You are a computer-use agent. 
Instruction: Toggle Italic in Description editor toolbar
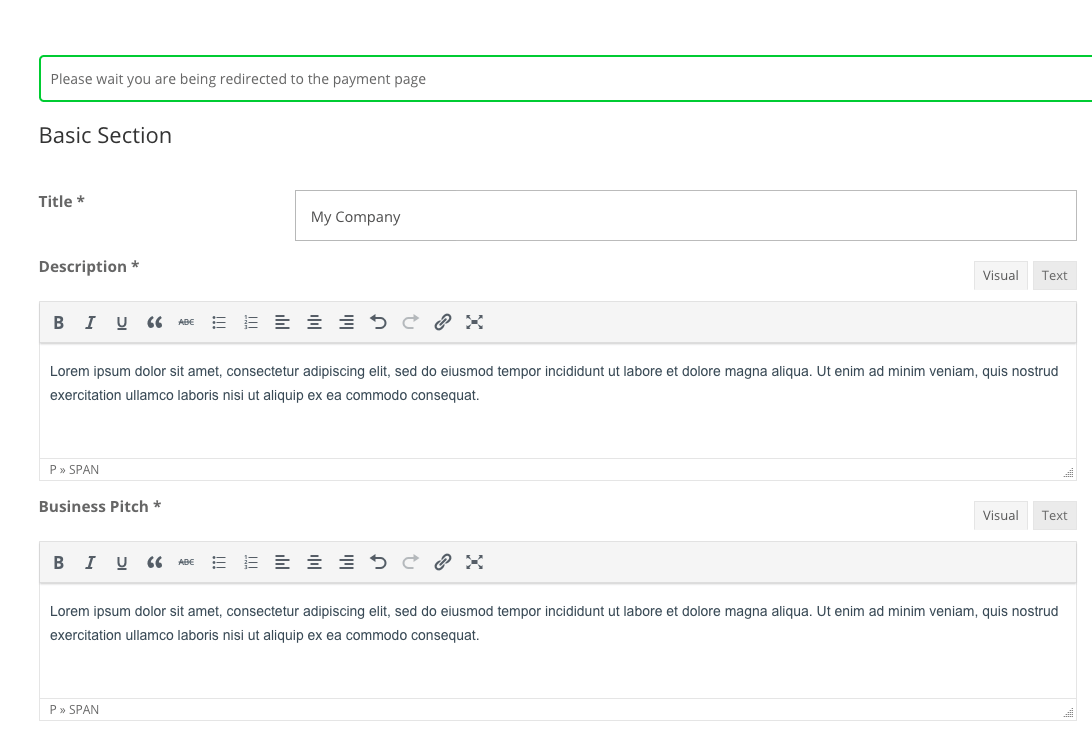[x=90, y=322]
